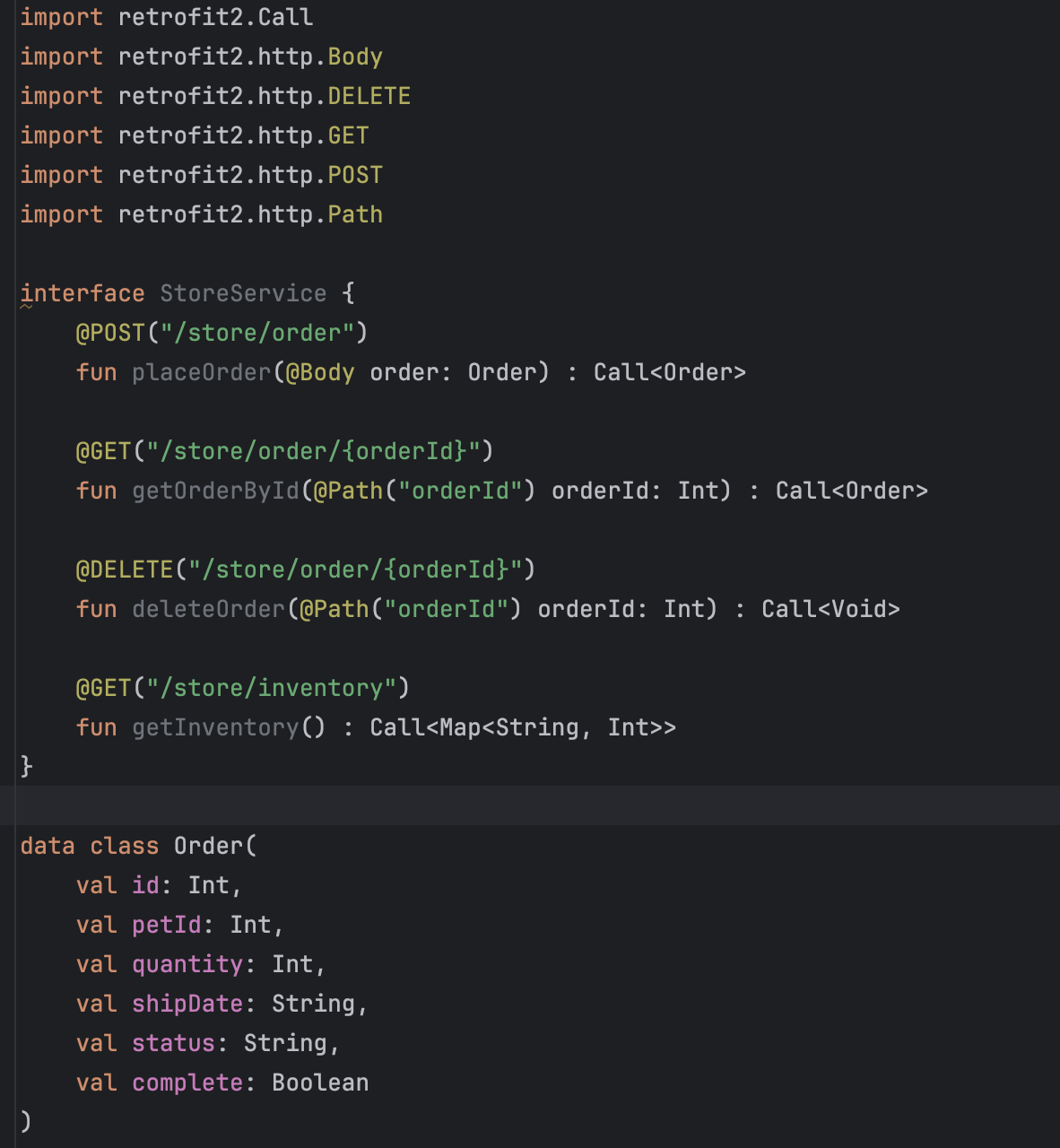Click the Boolean type of complete
The image size is (1060, 1148).
(320, 1083)
